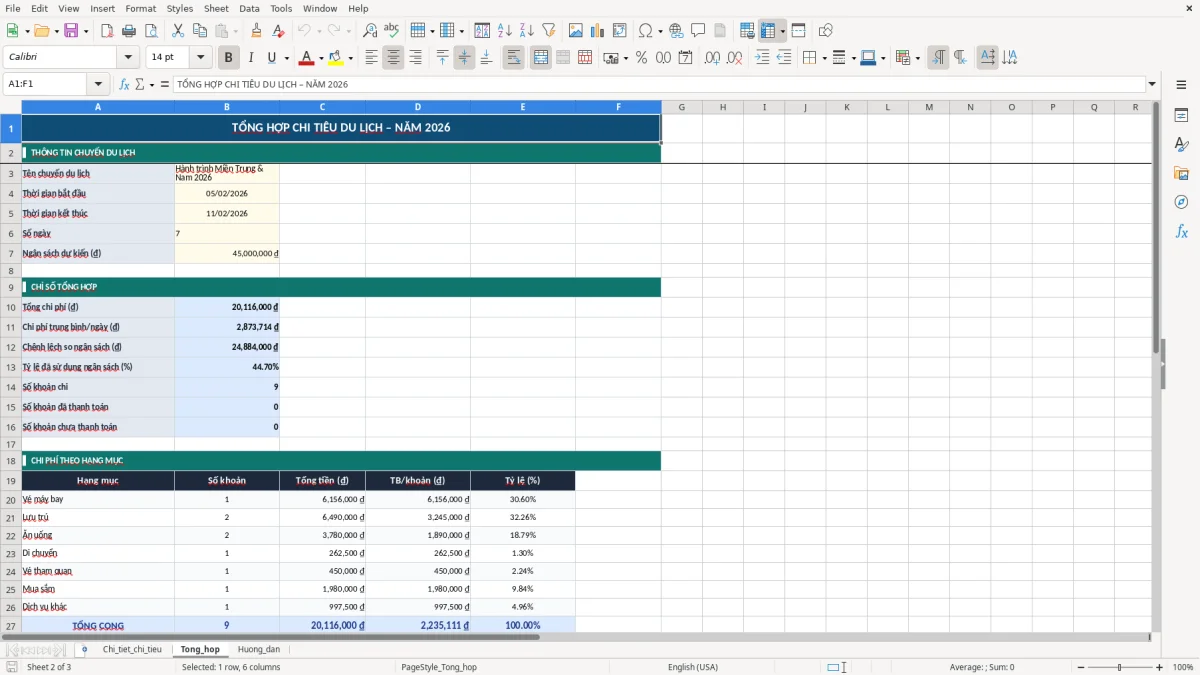Open the Format menu
Viewport: 1200px width, 675px height.
[140, 8]
